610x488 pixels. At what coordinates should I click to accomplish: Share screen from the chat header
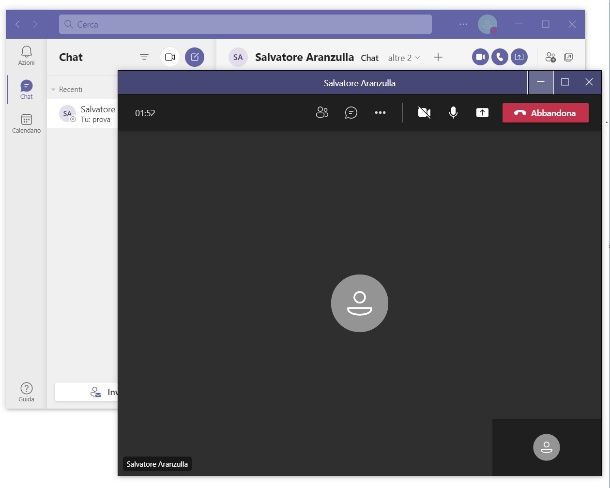pos(519,57)
